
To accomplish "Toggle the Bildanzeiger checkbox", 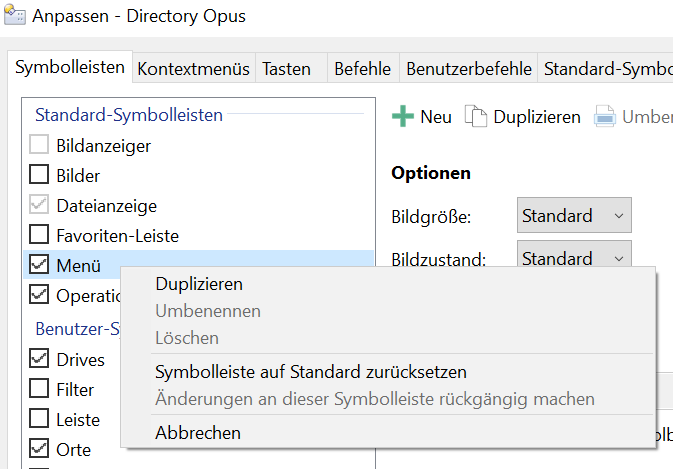I will (39, 144).
